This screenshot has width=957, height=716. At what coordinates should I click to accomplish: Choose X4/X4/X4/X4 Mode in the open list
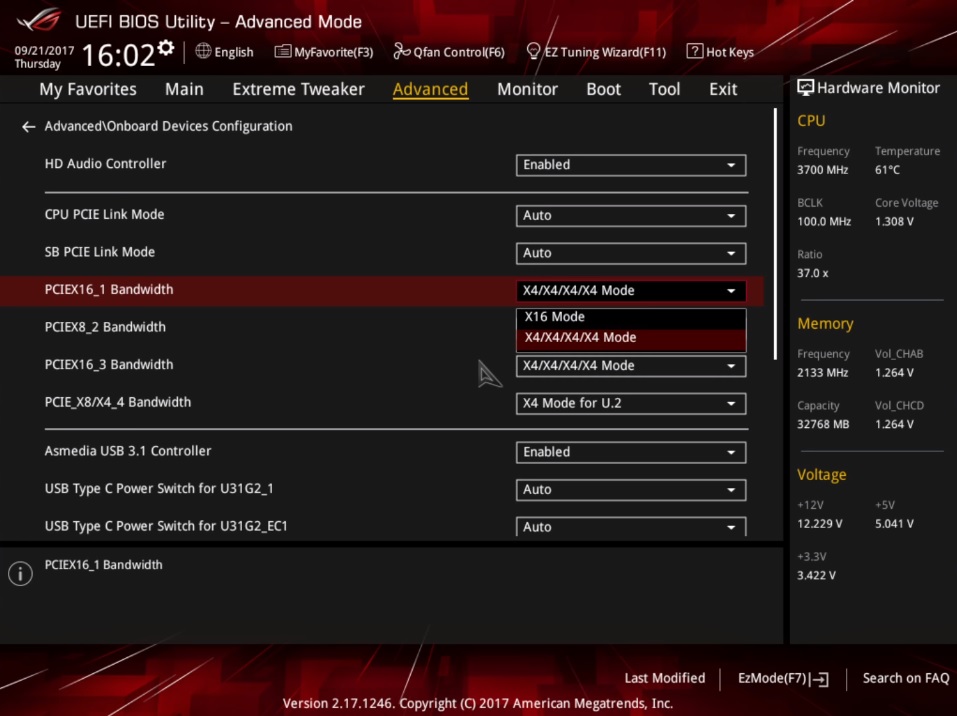click(x=630, y=338)
